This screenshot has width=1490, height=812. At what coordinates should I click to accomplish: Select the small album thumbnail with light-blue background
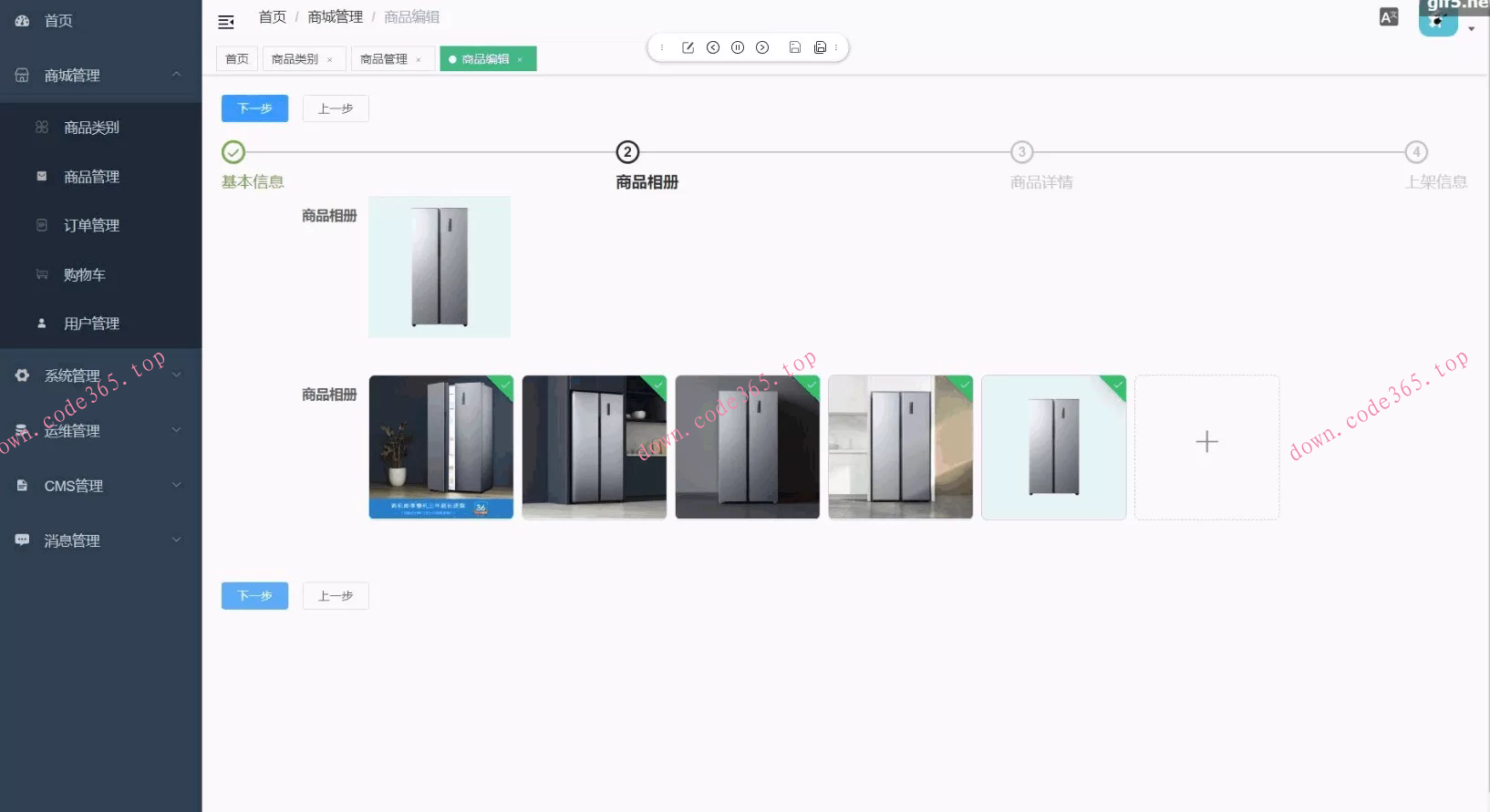pos(1054,447)
